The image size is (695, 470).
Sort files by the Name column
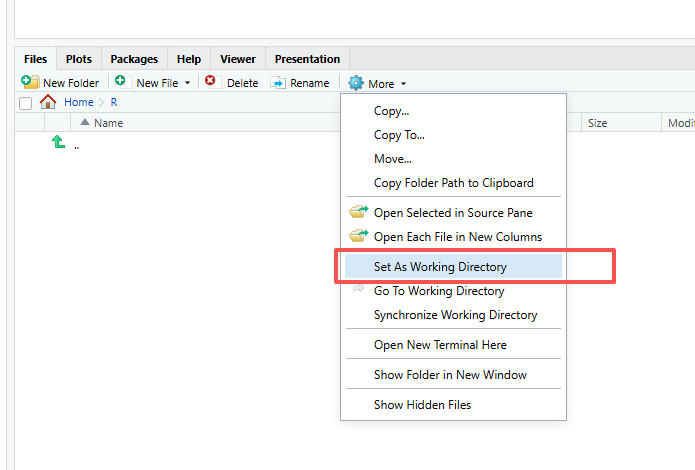click(108, 123)
